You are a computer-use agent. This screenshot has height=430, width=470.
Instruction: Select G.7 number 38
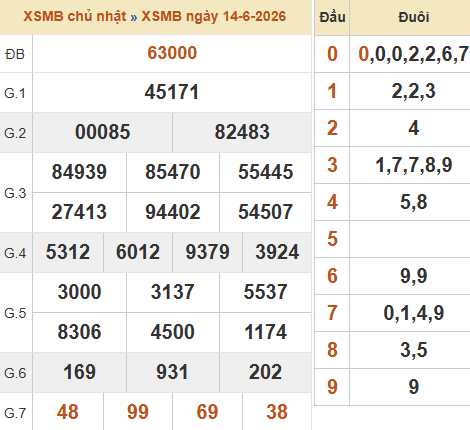pos(277,412)
